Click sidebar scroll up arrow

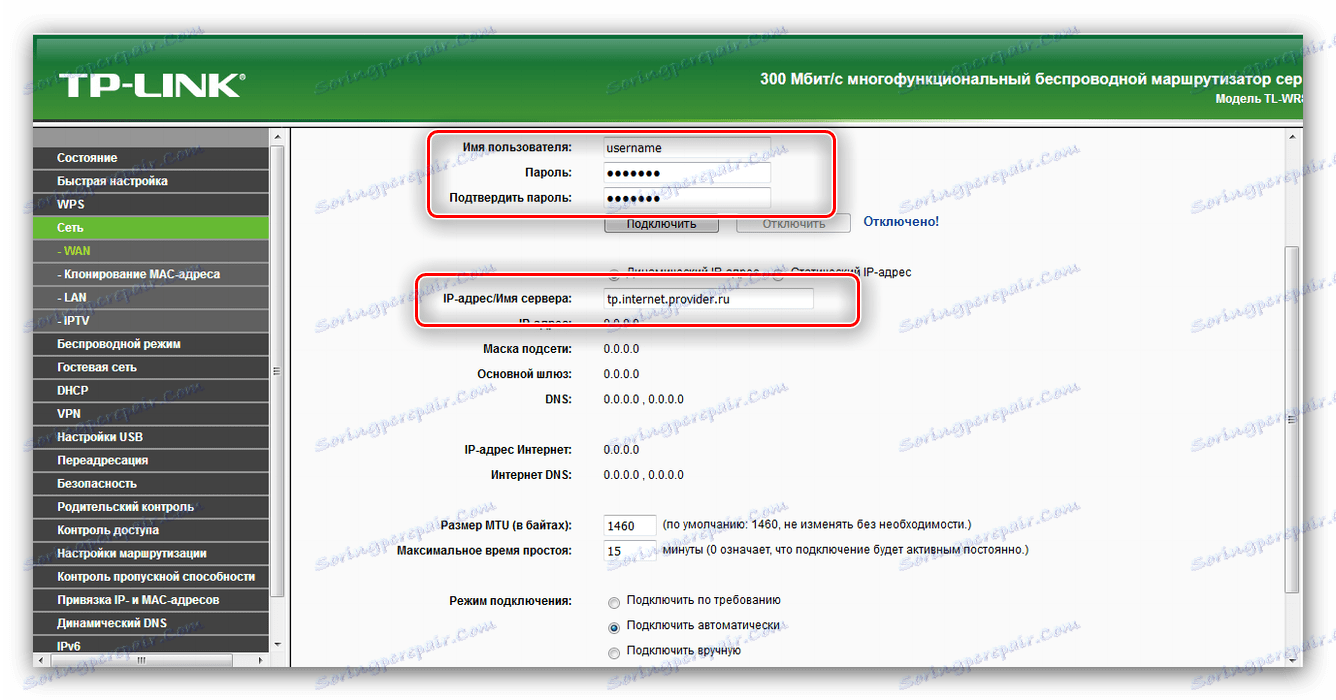point(278,136)
